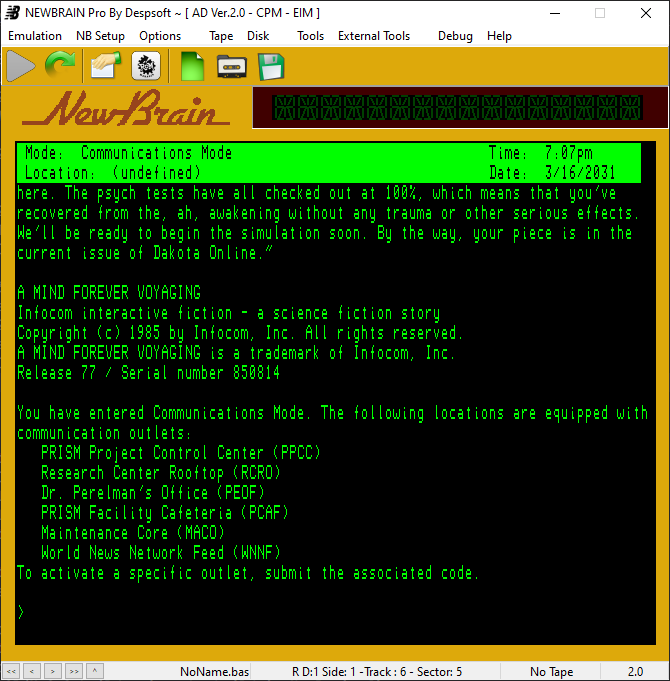Image resolution: width=670 pixels, height=681 pixels.
Task: Click the 'Mode: Communications Mode' header text
Action: click(x=129, y=153)
